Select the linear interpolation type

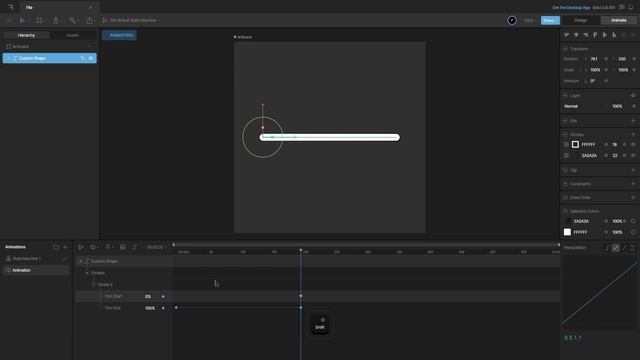tap(616, 247)
